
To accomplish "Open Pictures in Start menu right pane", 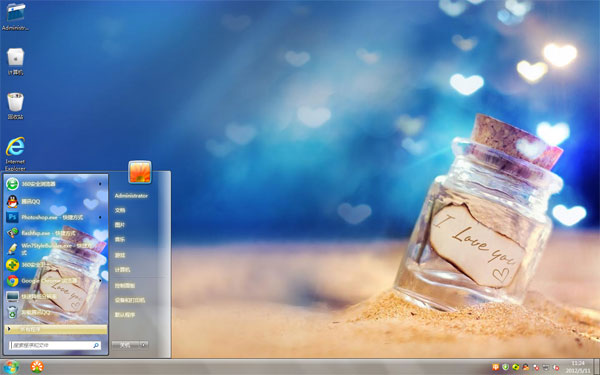I will click(x=120, y=225).
